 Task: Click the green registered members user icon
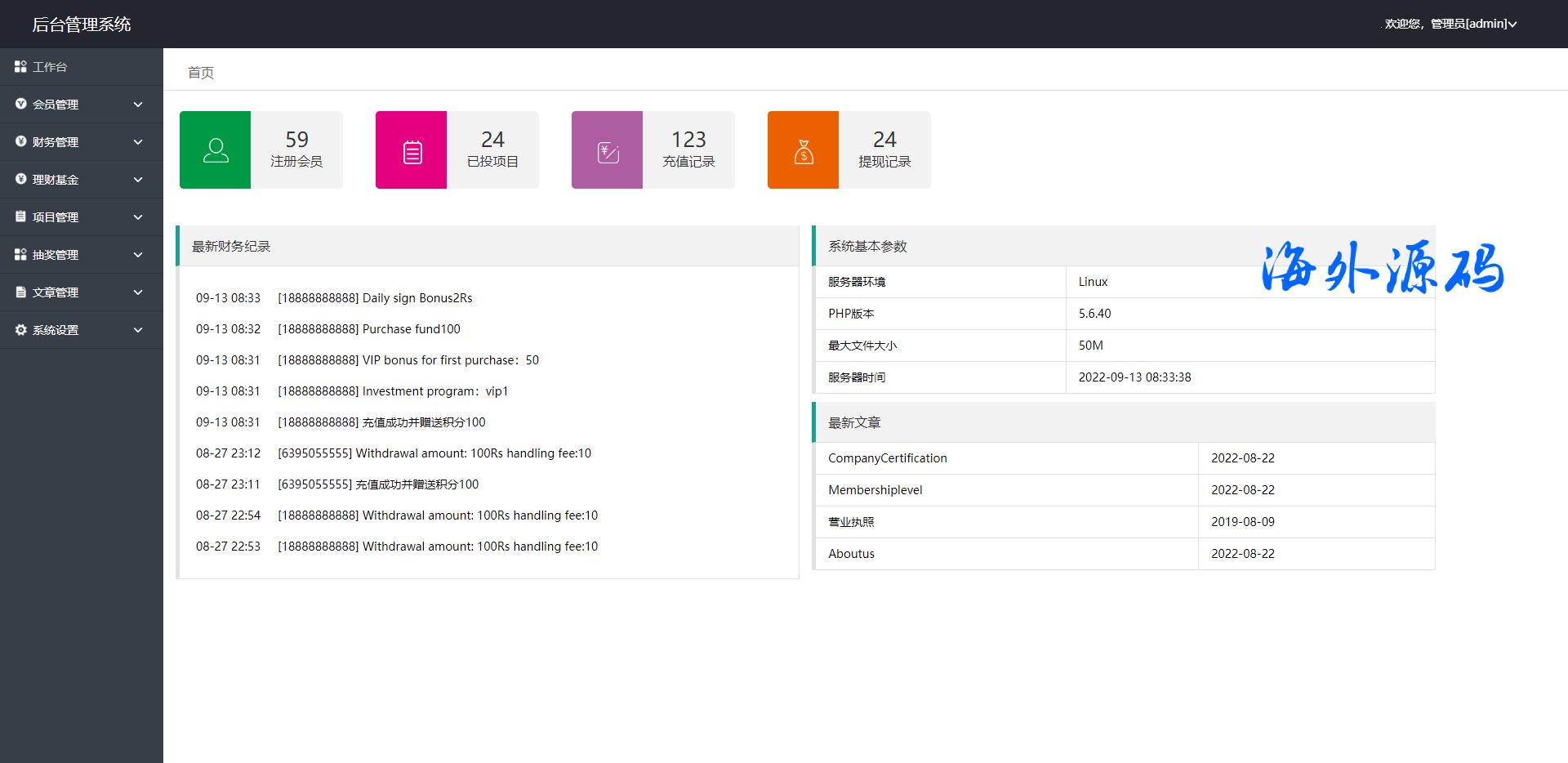[x=216, y=150]
